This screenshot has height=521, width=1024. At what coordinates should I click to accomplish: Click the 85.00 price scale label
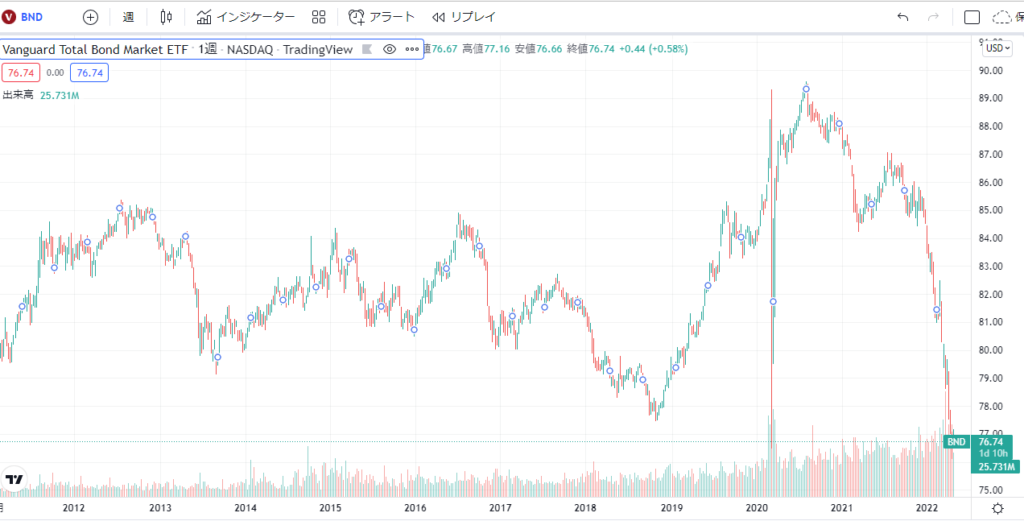pos(991,210)
